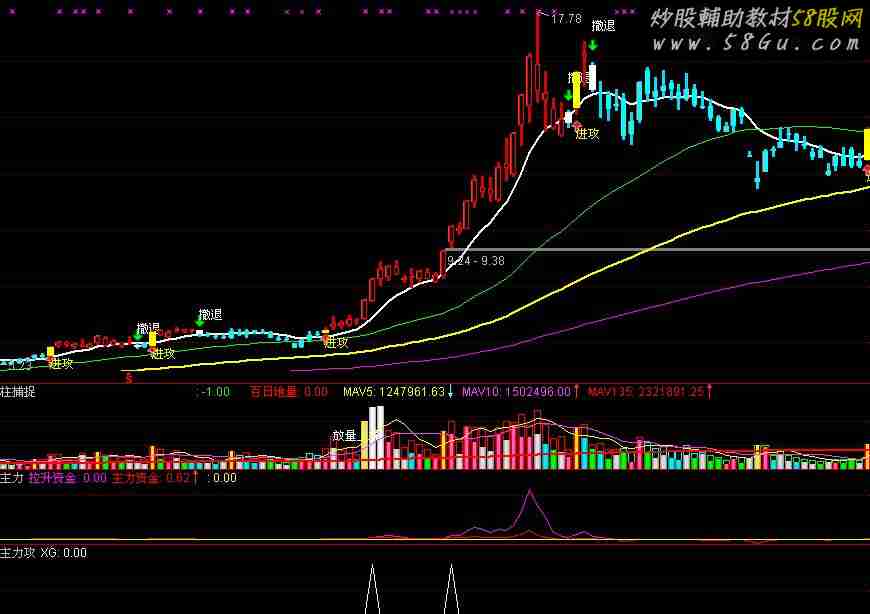The image size is (870, 614).
Task: Click the 0.02 value after 主力资金
Action: (178, 478)
